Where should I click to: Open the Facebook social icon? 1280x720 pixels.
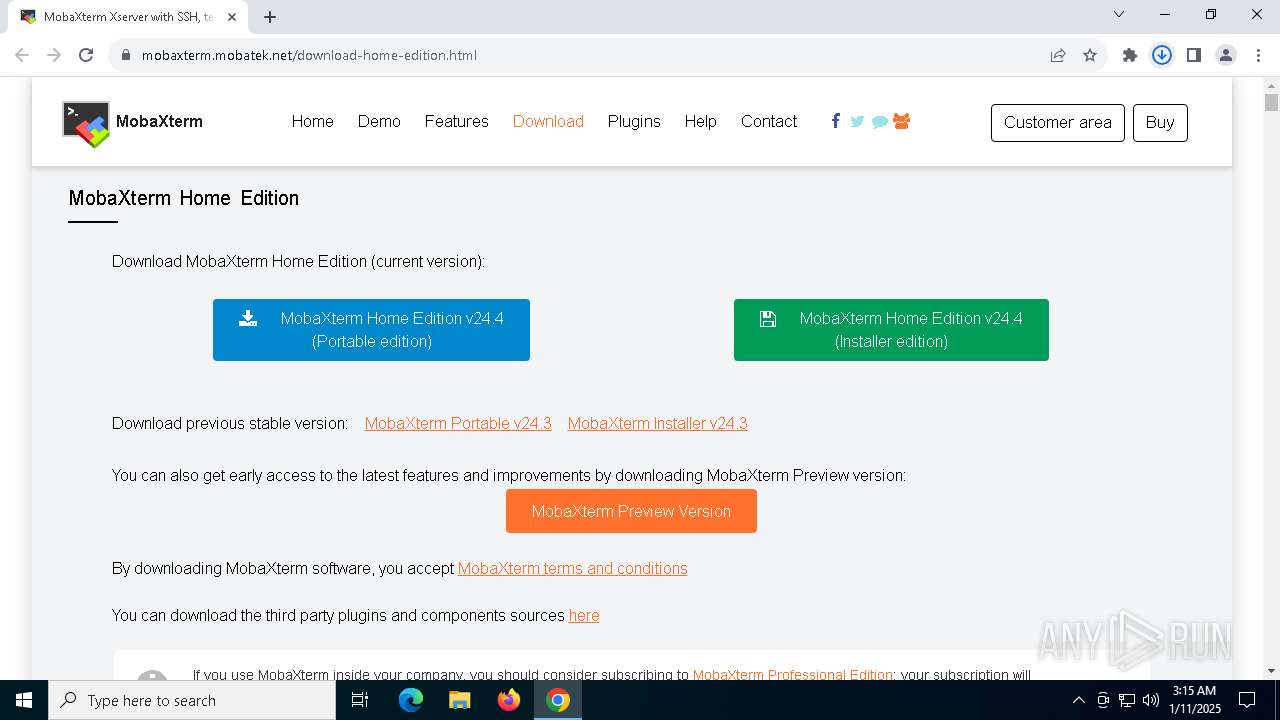pyautogui.click(x=836, y=121)
